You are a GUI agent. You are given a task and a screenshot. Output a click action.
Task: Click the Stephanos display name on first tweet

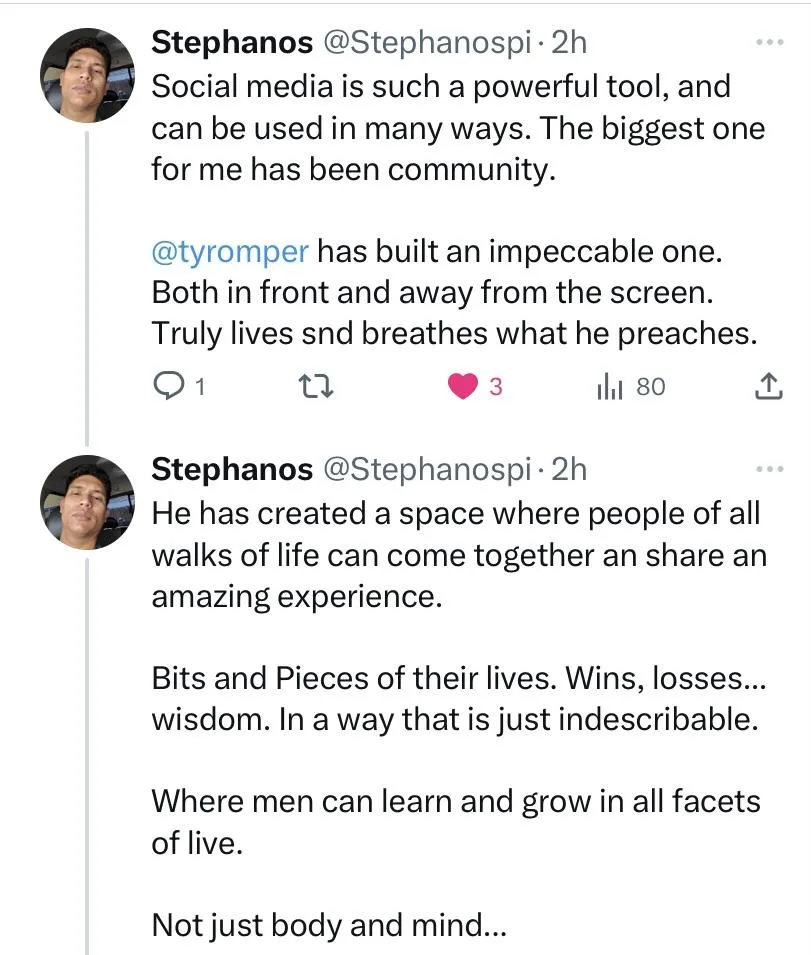tap(229, 42)
